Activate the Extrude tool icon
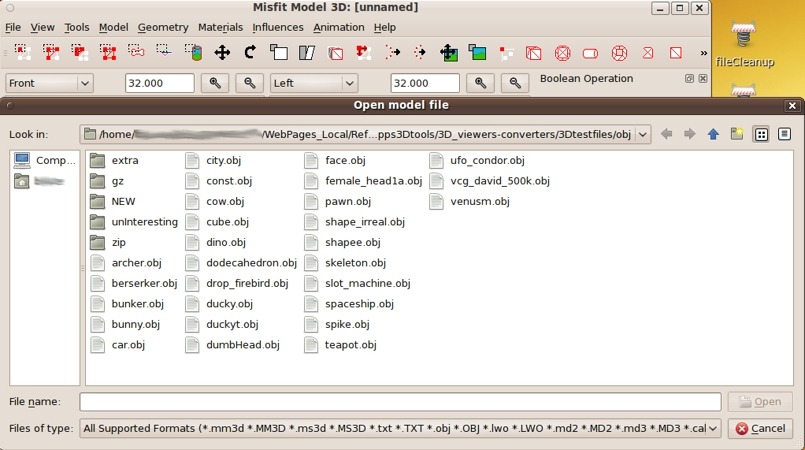805x450 pixels. pos(335,52)
